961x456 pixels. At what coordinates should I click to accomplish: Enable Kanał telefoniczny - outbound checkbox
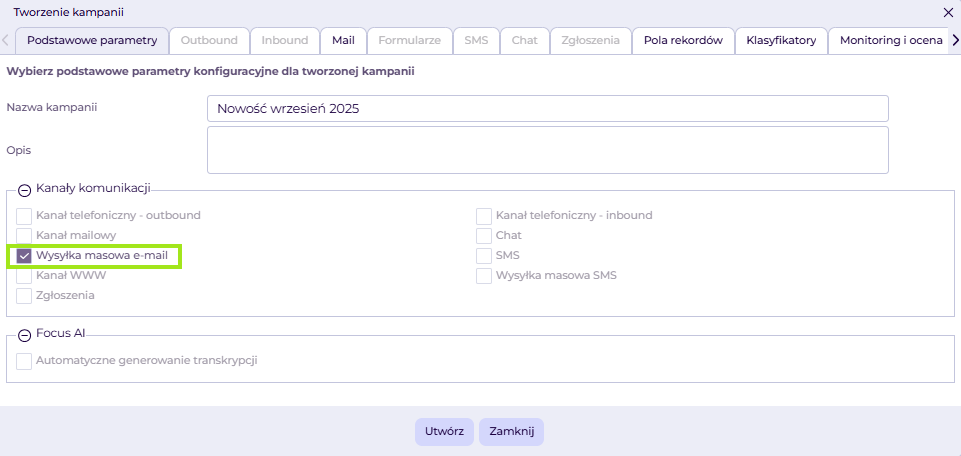(24, 216)
